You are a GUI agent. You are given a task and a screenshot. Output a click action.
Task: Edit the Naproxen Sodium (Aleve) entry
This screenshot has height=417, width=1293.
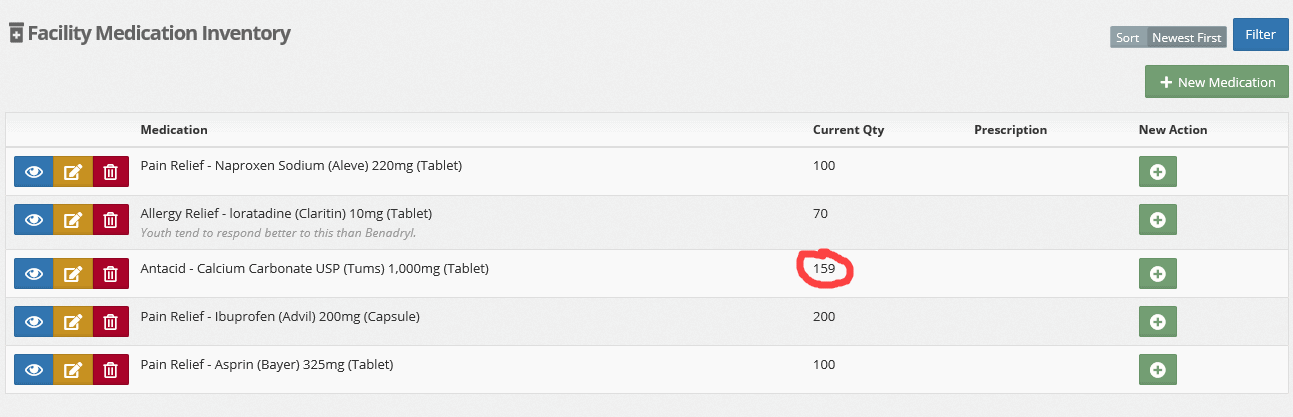coord(73,172)
